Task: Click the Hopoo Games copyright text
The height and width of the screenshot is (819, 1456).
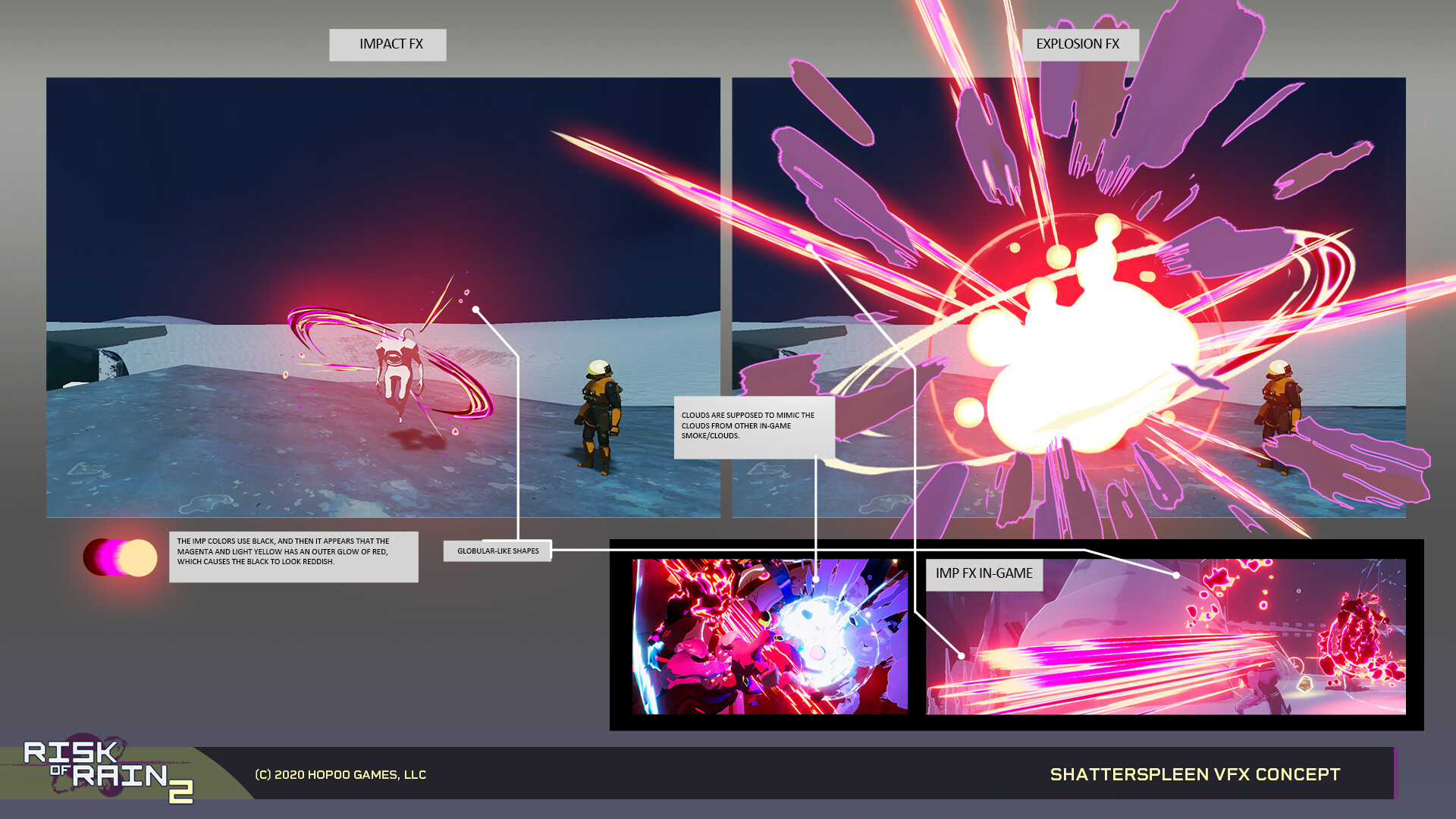Action: [x=340, y=774]
